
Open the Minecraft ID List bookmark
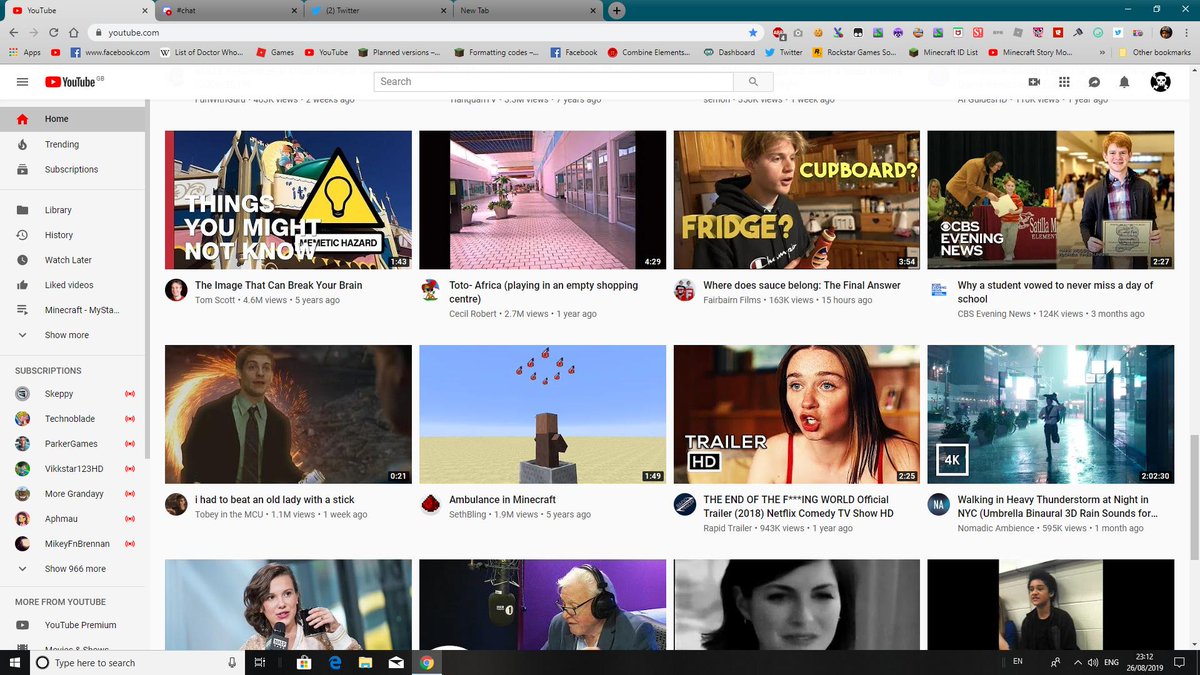tap(943, 52)
